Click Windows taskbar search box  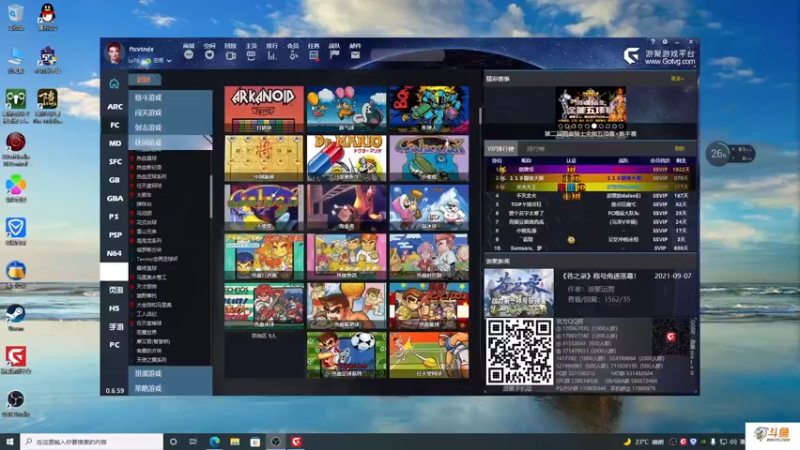coord(92,441)
